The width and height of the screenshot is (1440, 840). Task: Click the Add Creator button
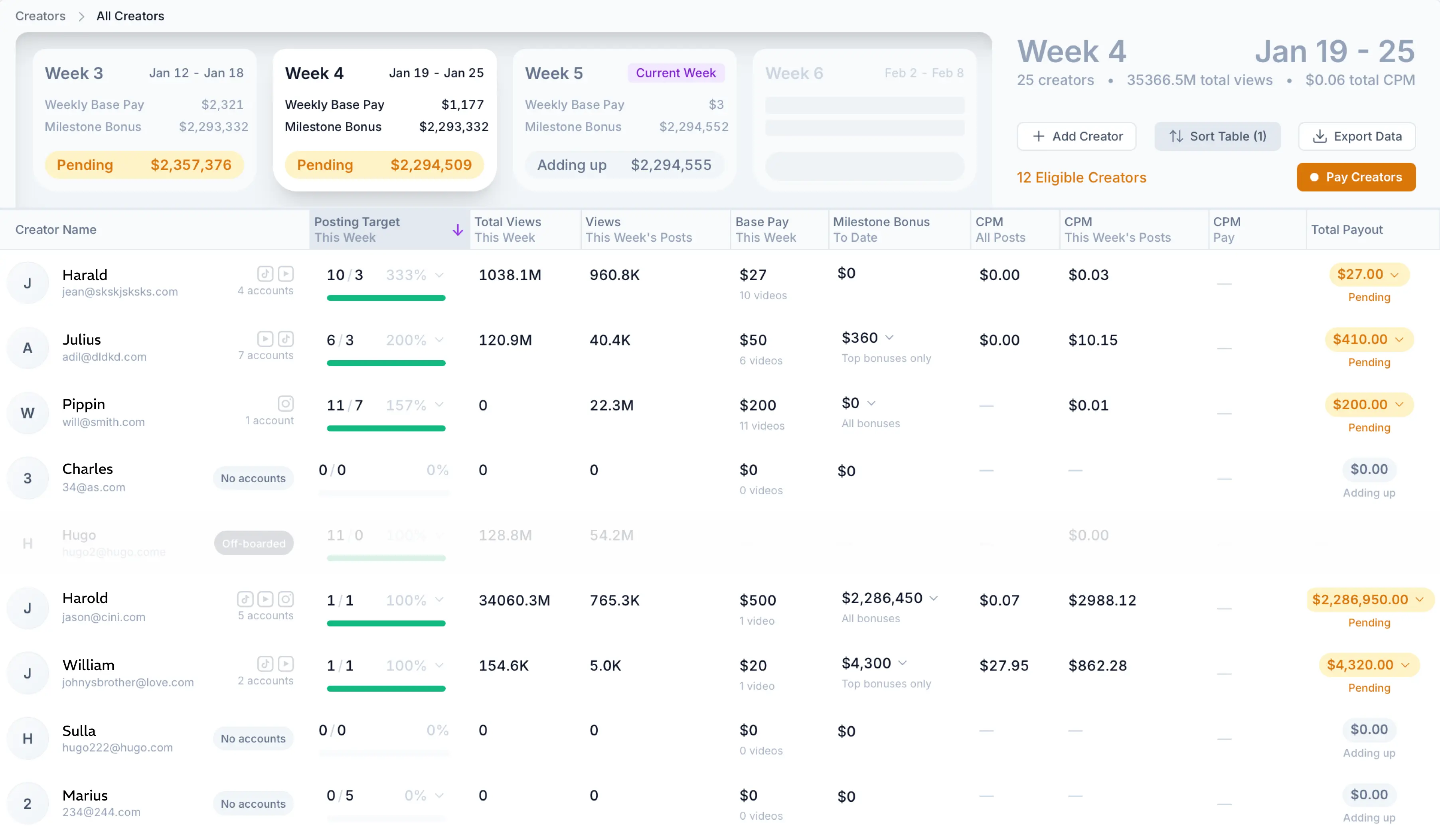point(1077,136)
